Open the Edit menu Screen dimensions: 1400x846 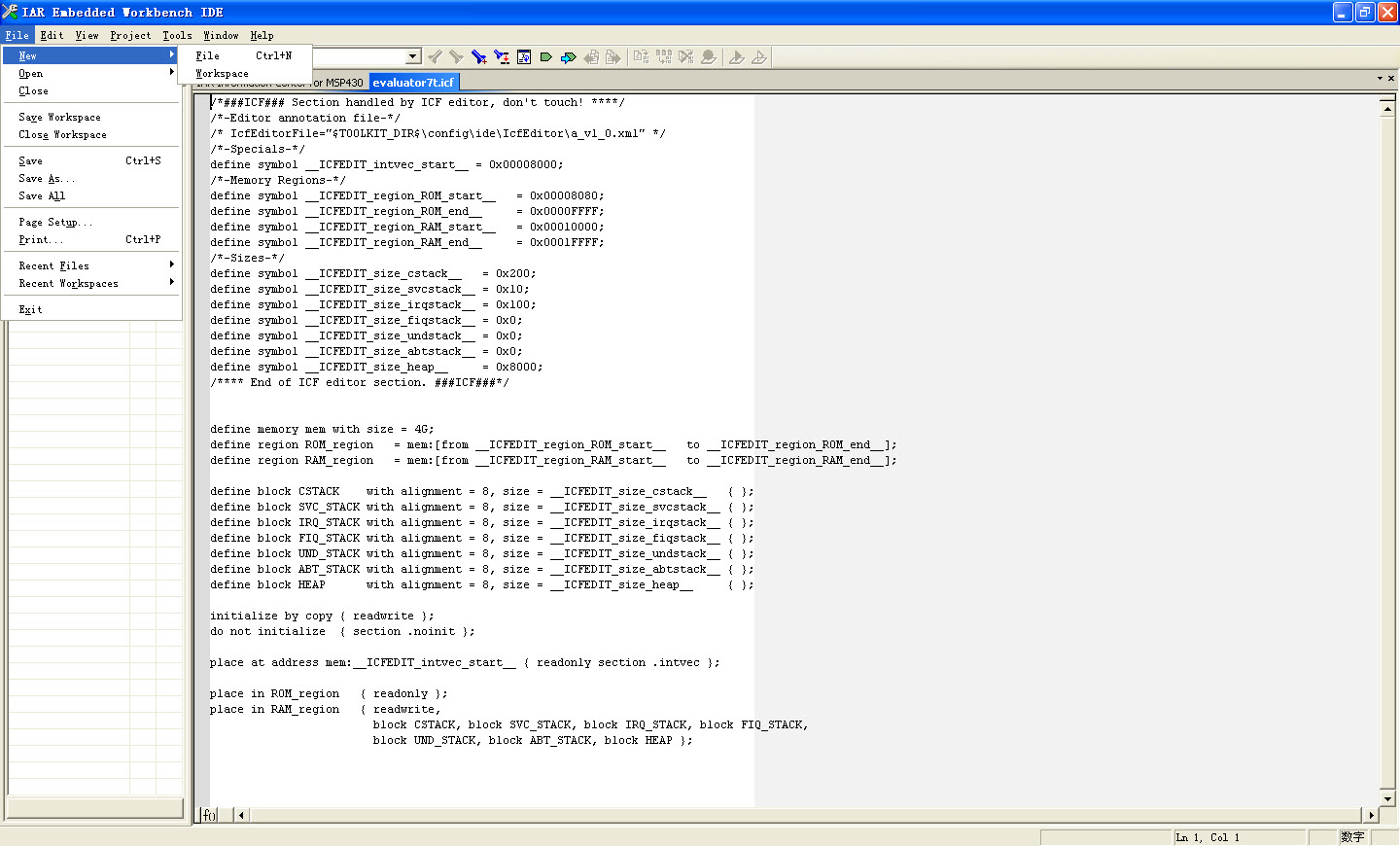tap(52, 36)
